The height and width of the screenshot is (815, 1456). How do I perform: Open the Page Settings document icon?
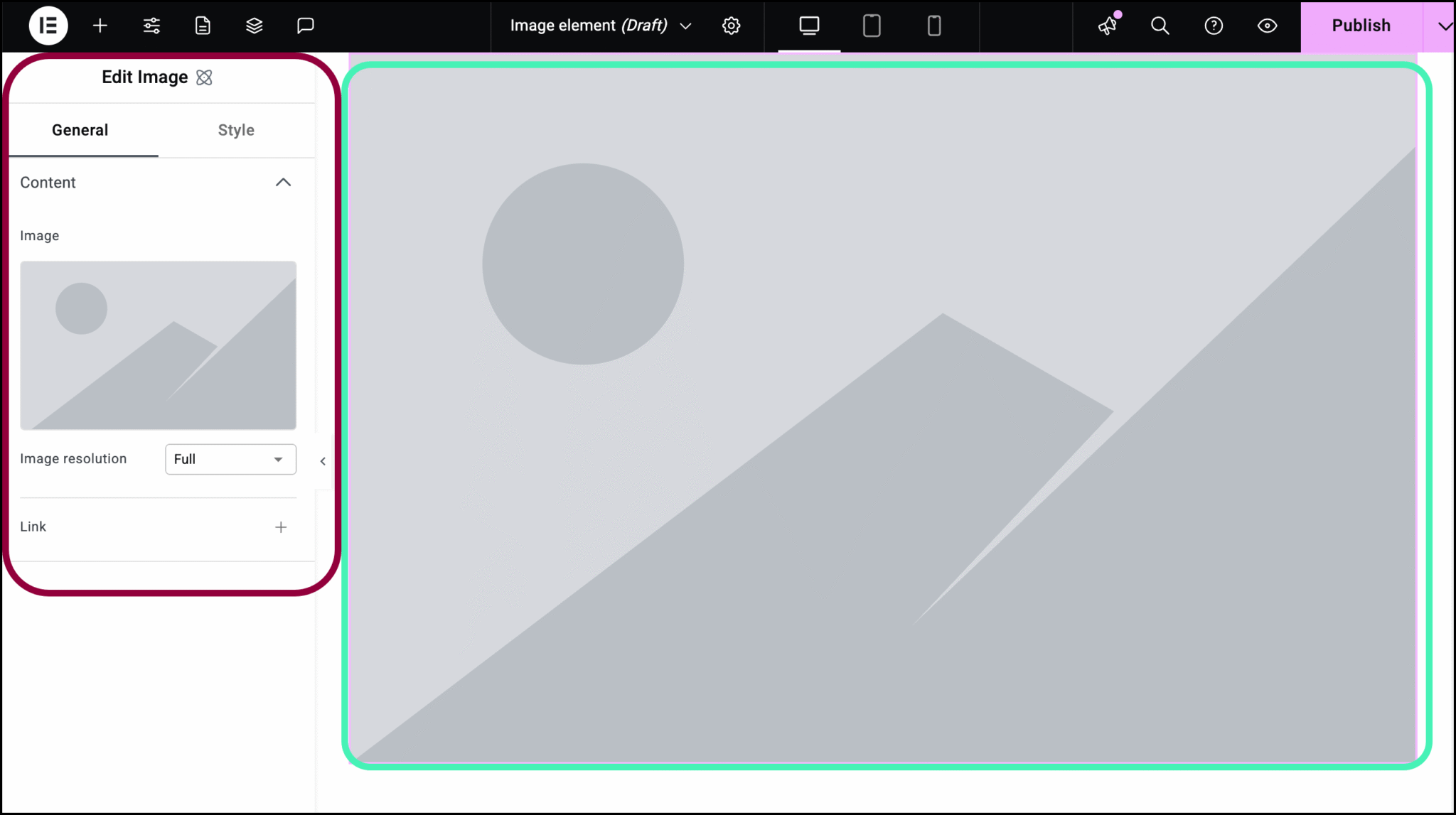coord(203,26)
